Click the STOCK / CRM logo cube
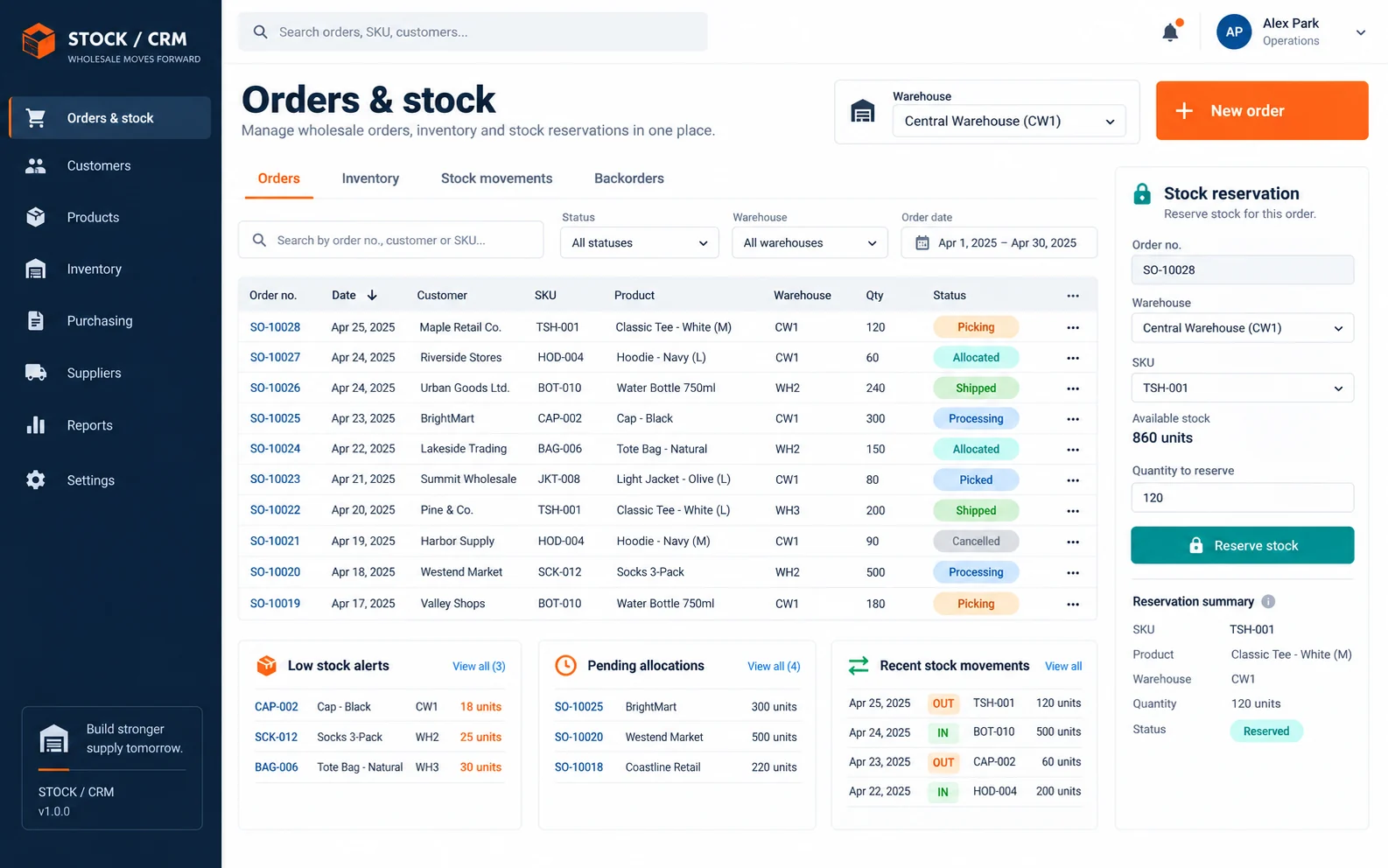 tap(39, 41)
